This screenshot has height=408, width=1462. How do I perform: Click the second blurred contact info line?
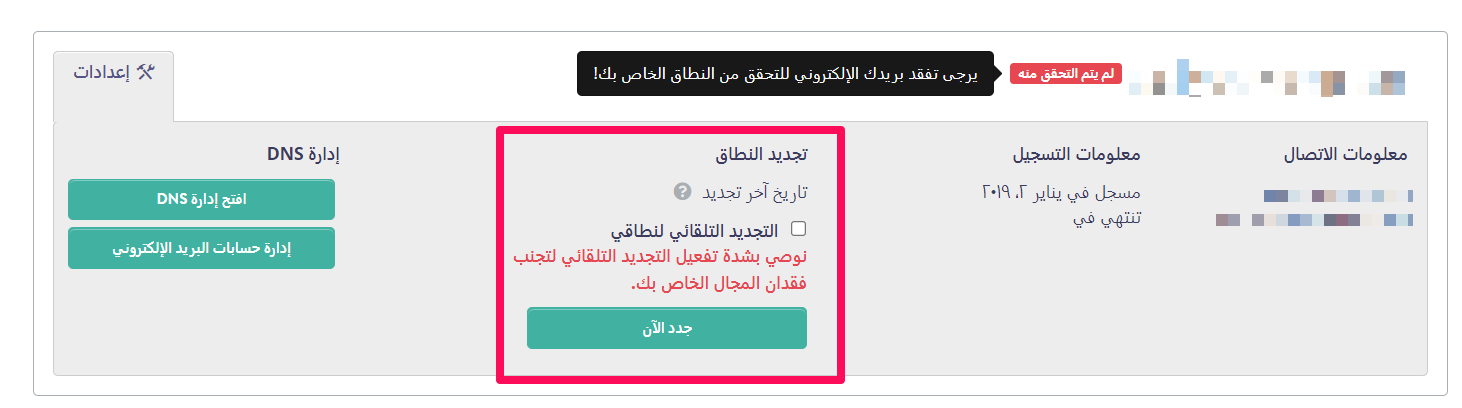click(1314, 219)
